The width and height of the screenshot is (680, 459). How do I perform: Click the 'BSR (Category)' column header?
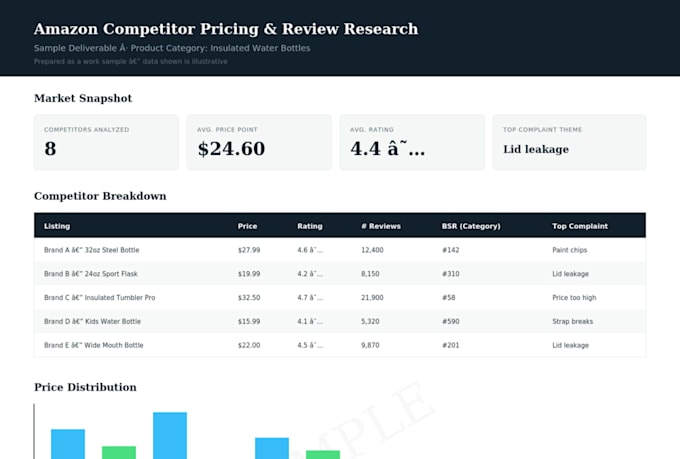(471, 226)
